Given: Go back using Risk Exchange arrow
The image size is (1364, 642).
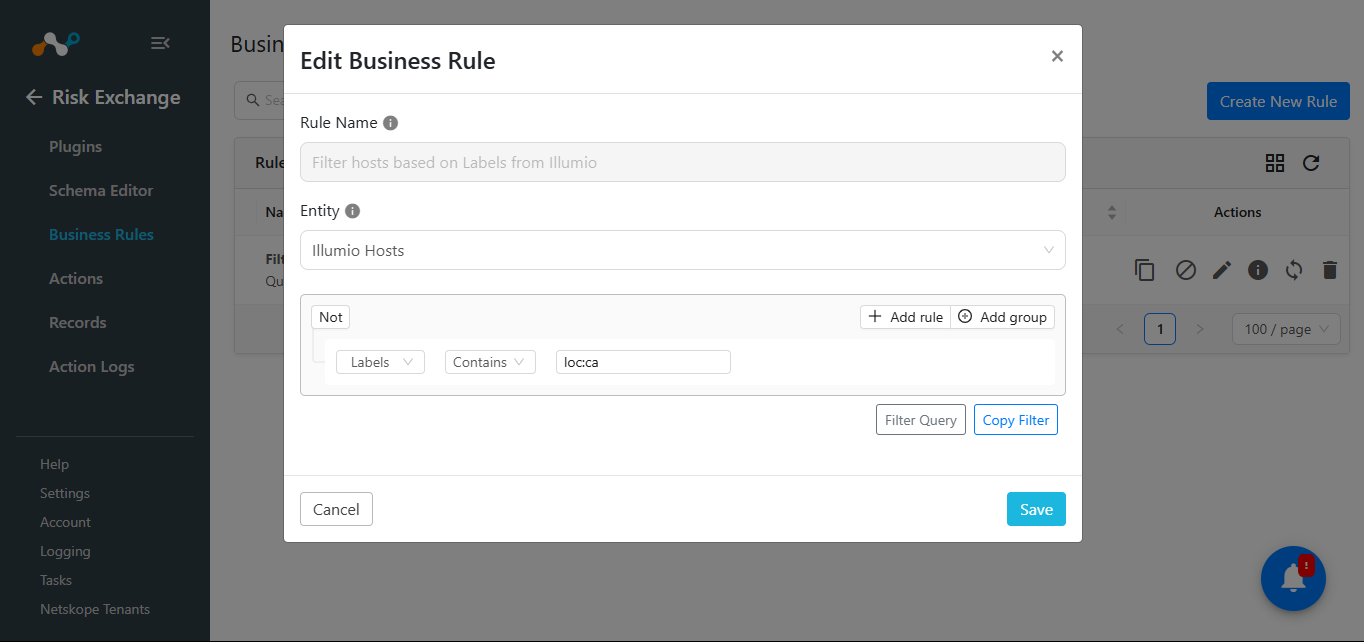Looking at the screenshot, I should 34,97.
